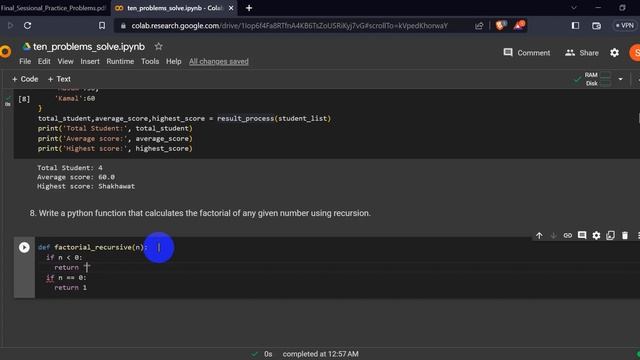This screenshot has height=360, width=640.
Task: Open Google Drive icon next to the notebook title
Action: 27,47
